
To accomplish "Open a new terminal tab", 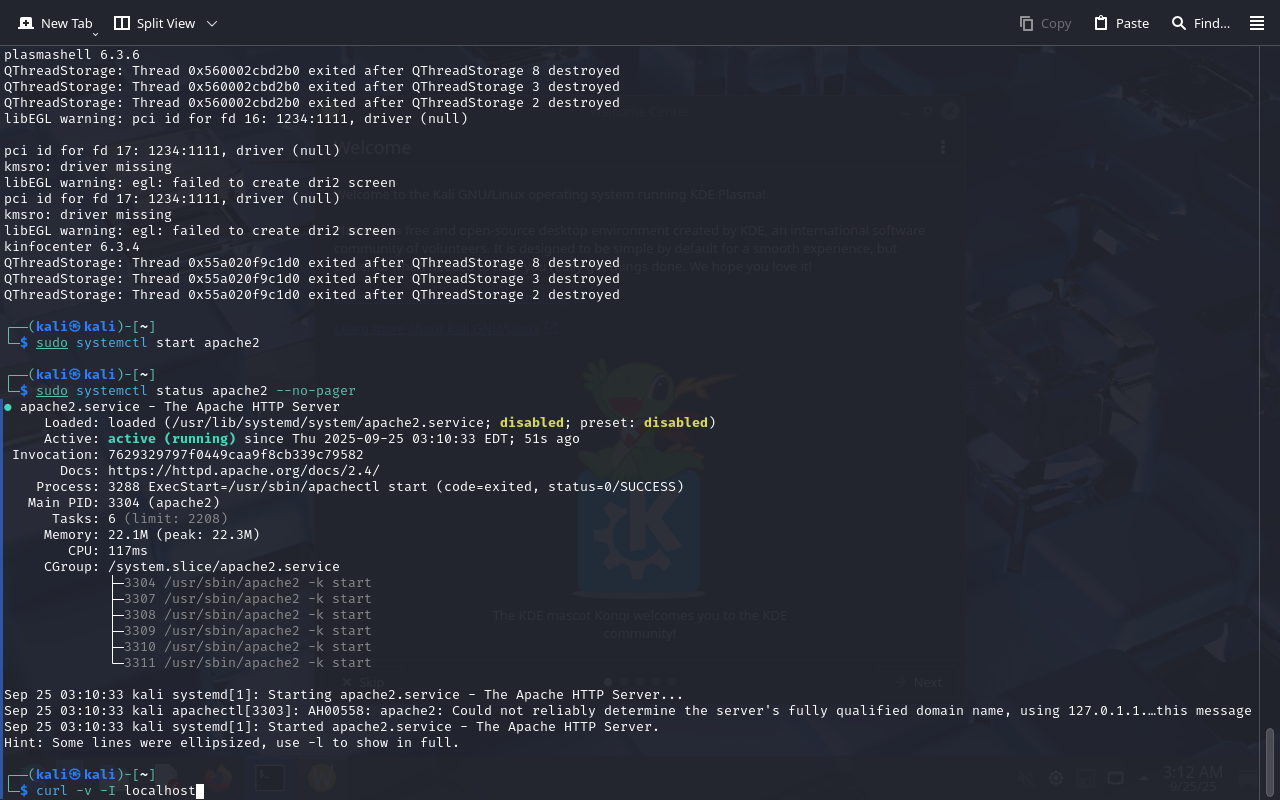I will (55, 23).
